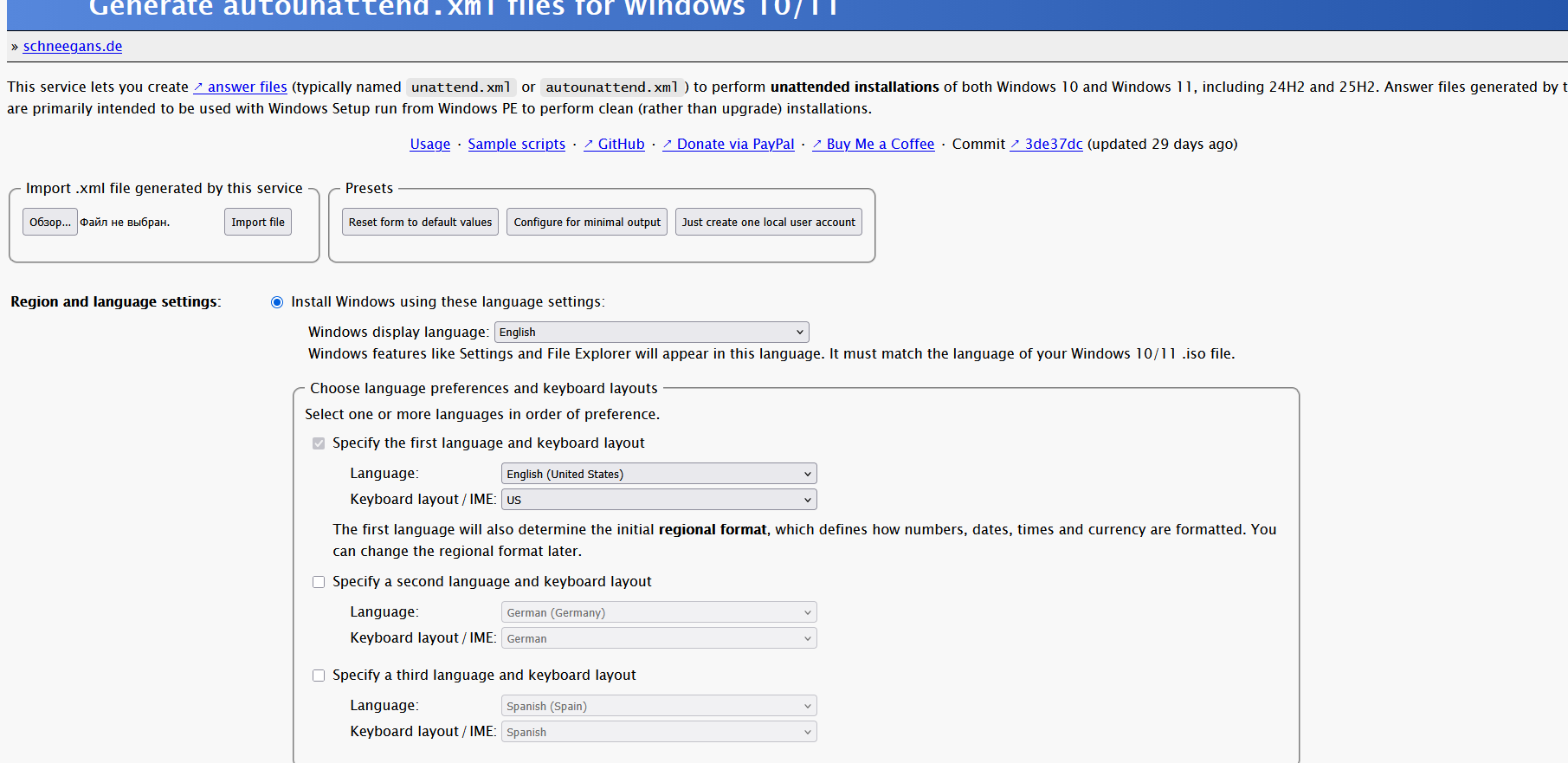1568x763 pixels.
Task: Open Windows display language dropdown
Action: (x=652, y=332)
